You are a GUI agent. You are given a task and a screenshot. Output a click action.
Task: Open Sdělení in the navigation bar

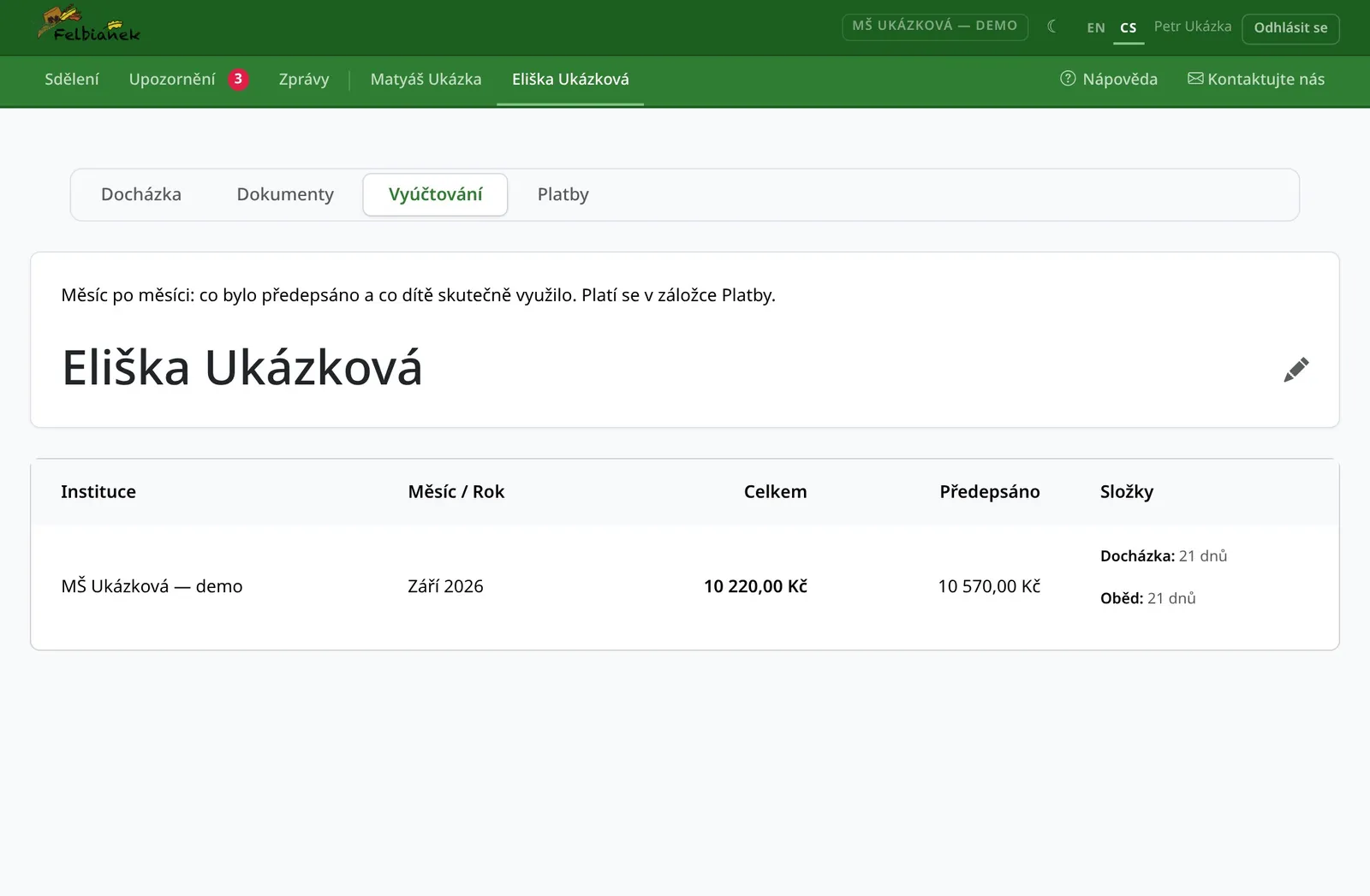[x=72, y=79]
